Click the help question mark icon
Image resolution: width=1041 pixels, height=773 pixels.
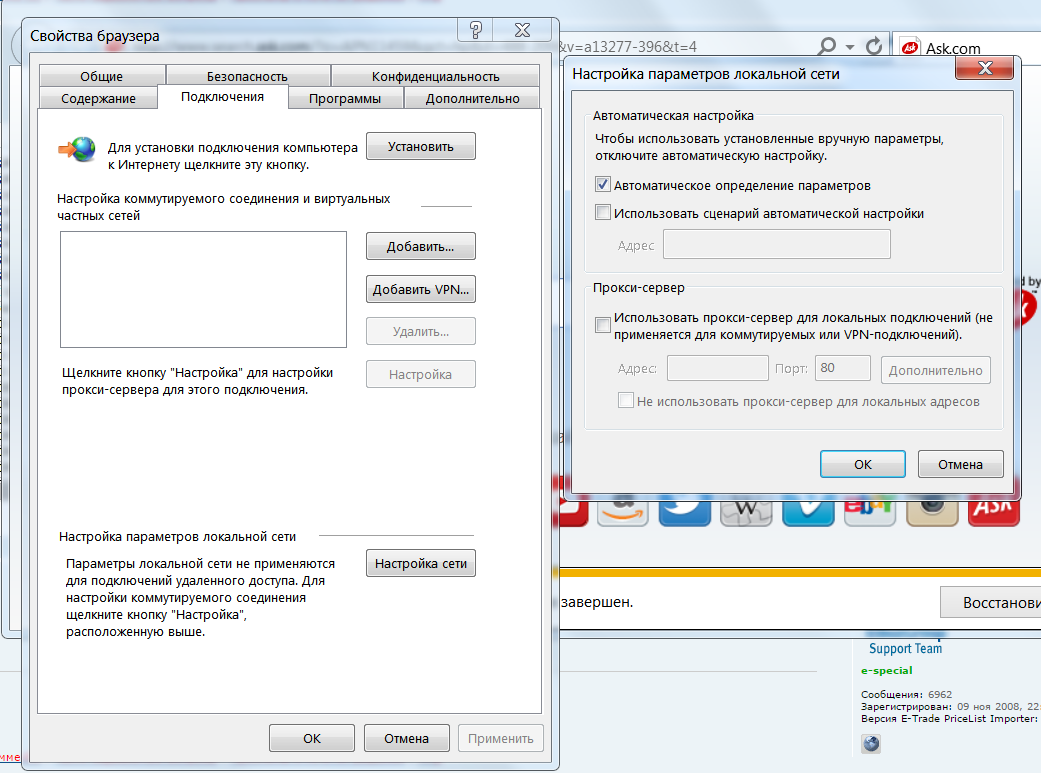[x=475, y=30]
